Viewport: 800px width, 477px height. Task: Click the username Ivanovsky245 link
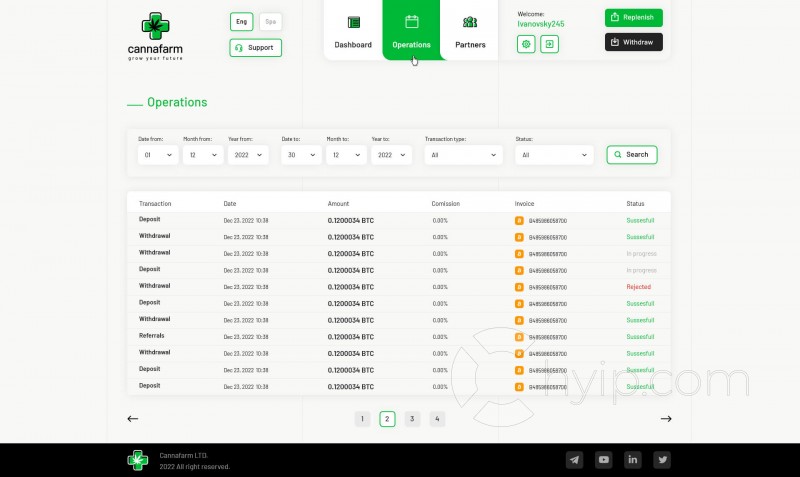pyautogui.click(x=541, y=24)
